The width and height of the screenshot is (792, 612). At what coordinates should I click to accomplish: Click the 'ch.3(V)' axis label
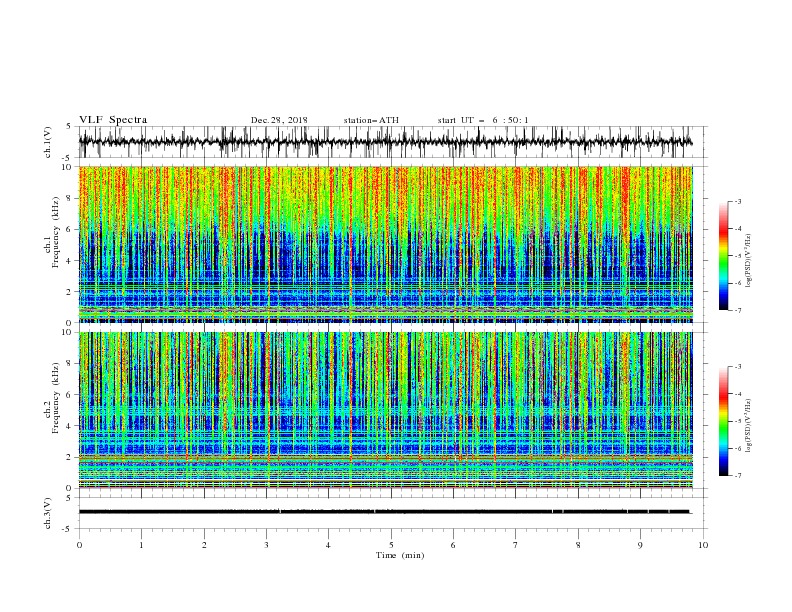coord(48,513)
